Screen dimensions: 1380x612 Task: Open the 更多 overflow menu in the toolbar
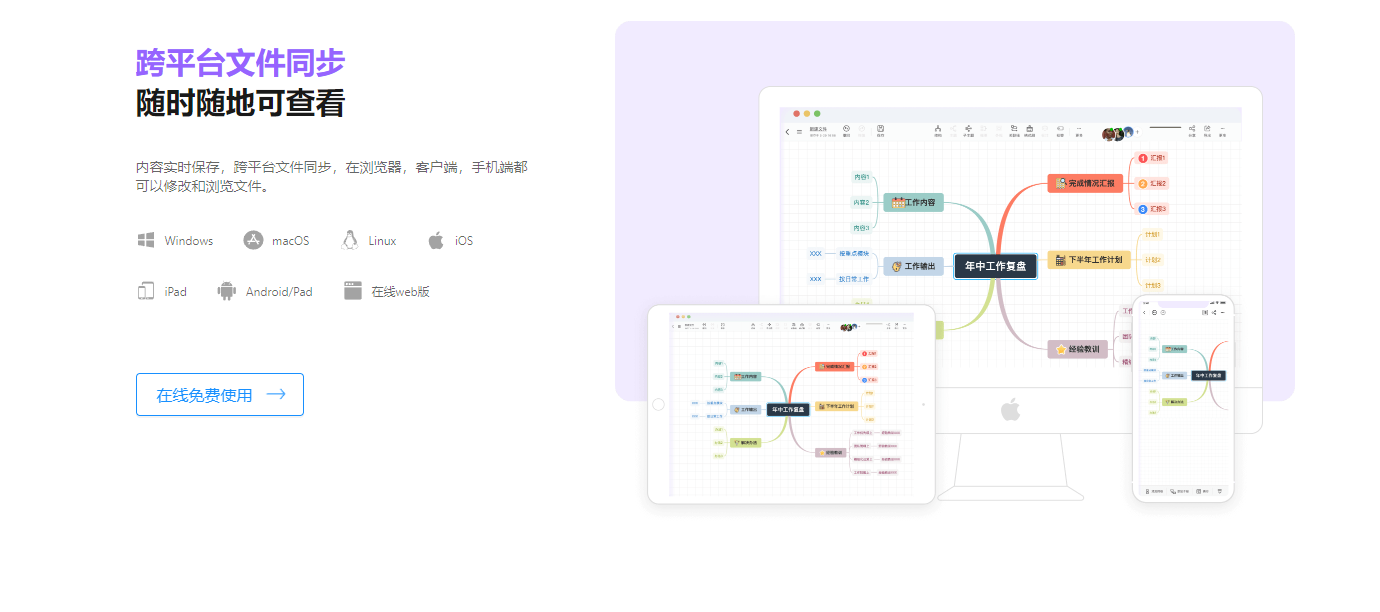click(x=1078, y=129)
